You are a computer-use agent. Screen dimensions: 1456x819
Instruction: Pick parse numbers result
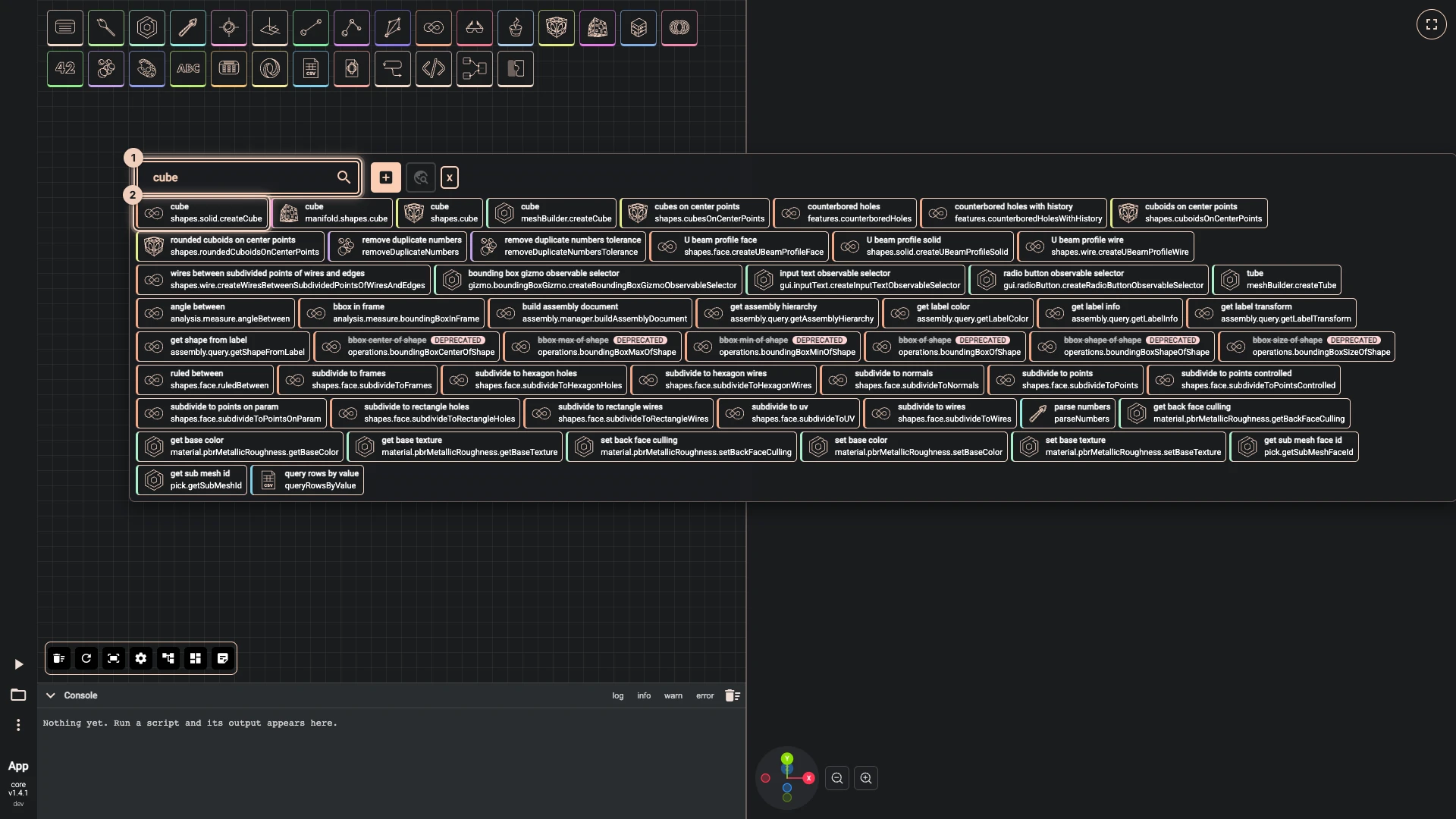tap(1068, 413)
